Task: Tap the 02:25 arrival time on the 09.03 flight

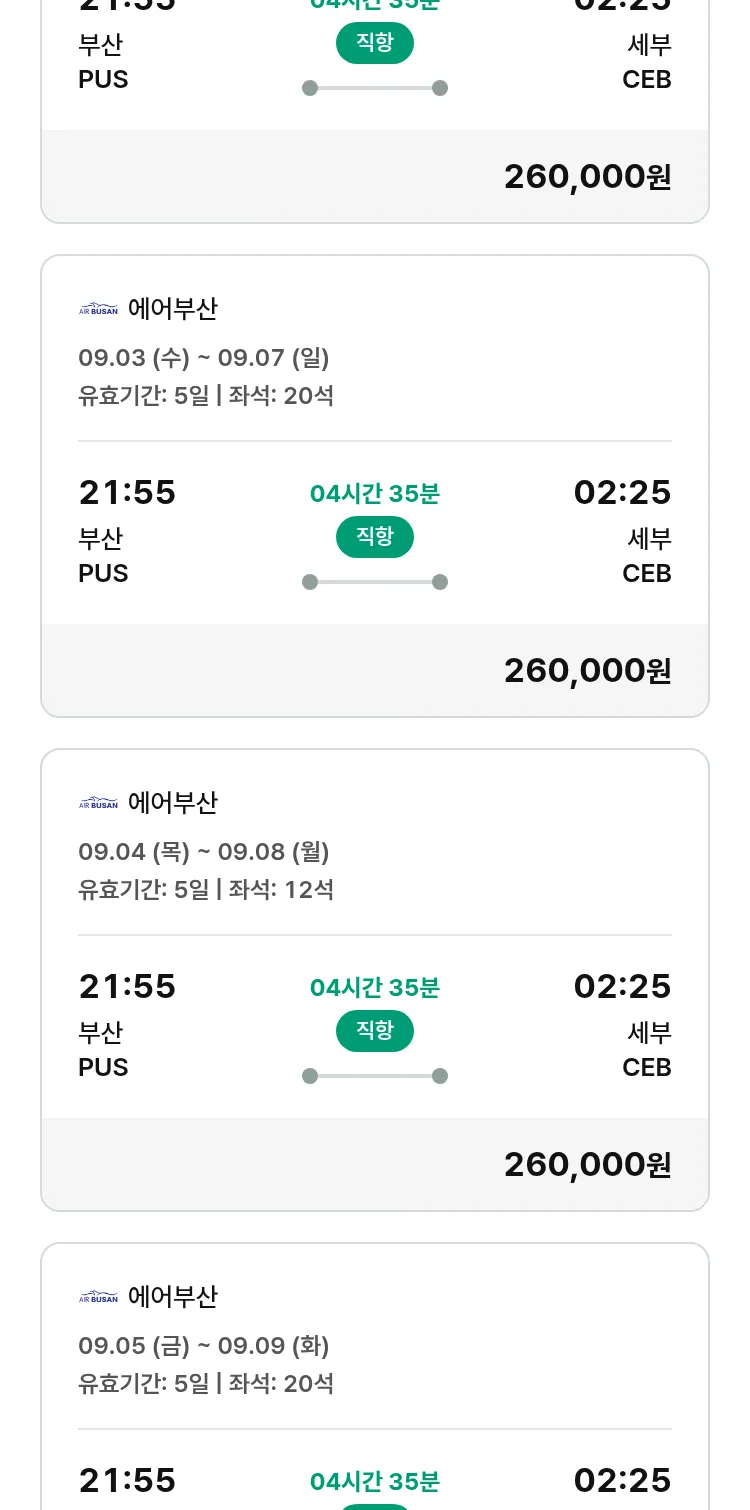Action: point(622,493)
